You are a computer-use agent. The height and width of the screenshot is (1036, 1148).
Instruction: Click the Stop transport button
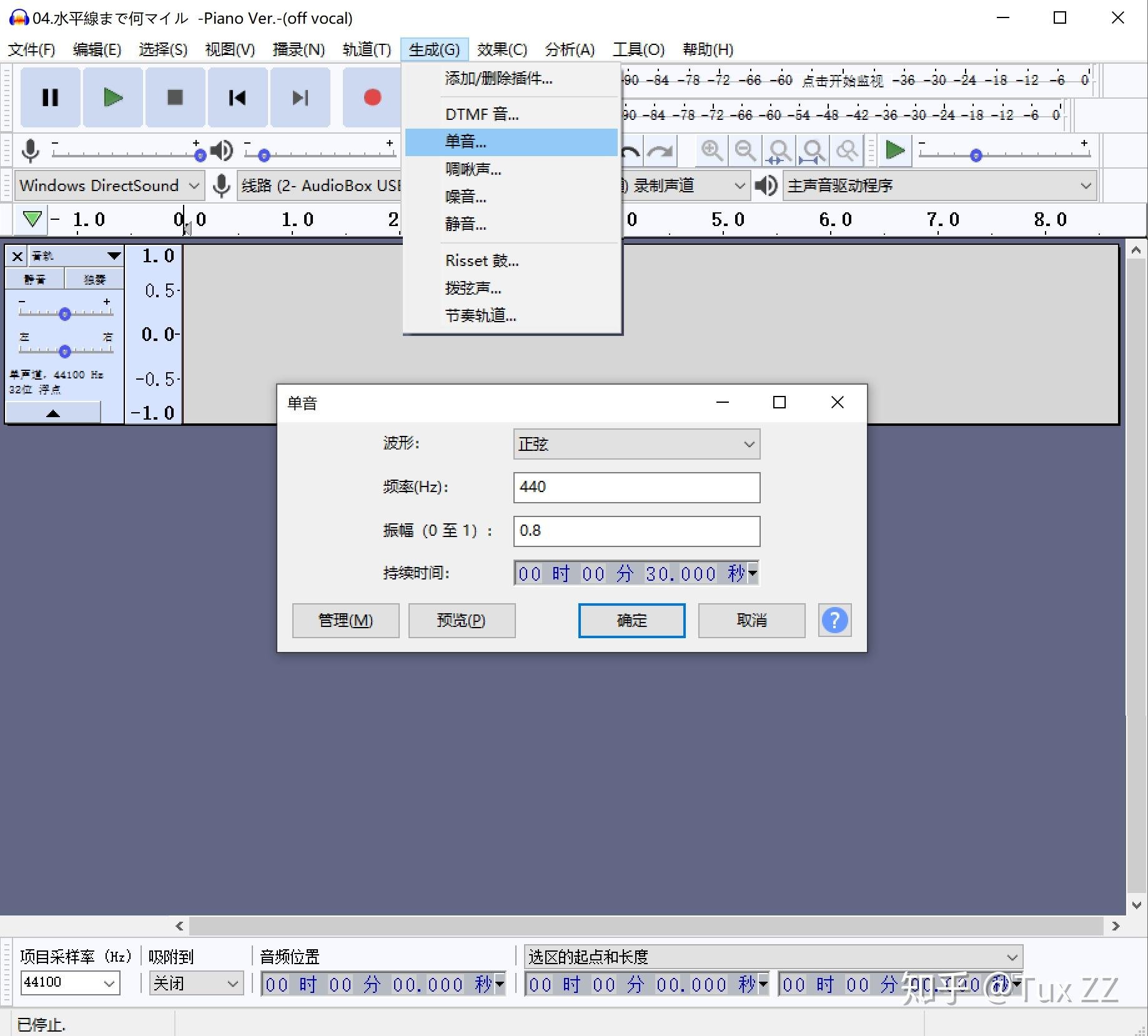pyautogui.click(x=175, y=97)
